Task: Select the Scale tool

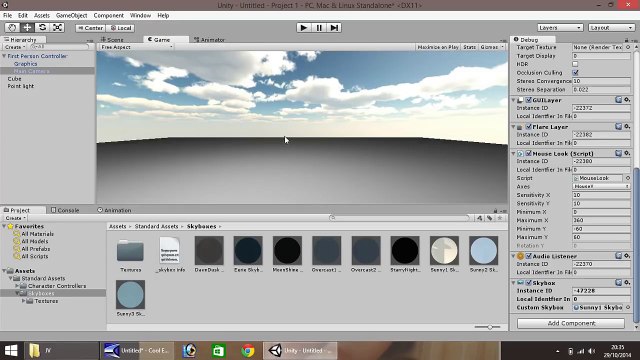Action: 57,27
